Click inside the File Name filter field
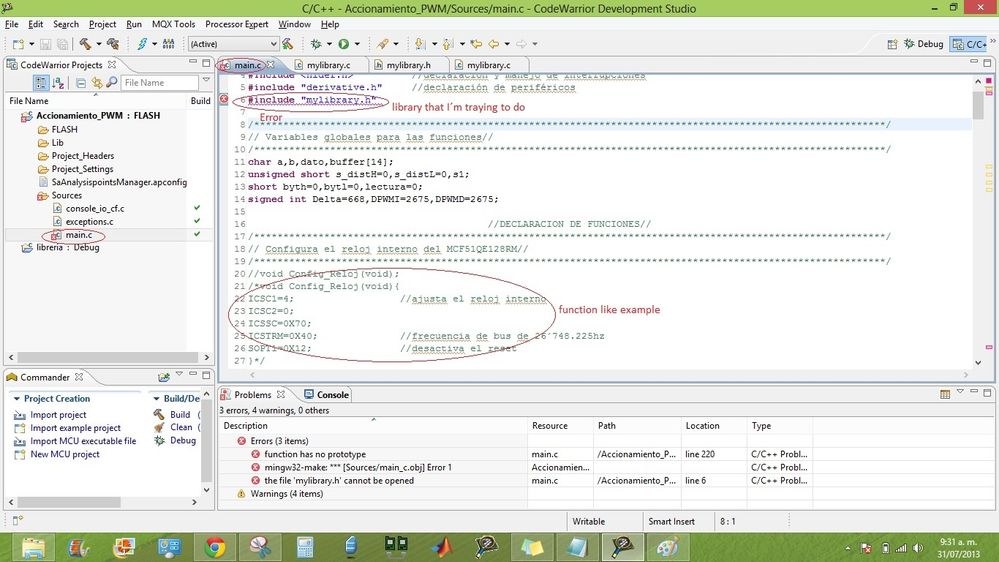 click(x=159, y=83)
